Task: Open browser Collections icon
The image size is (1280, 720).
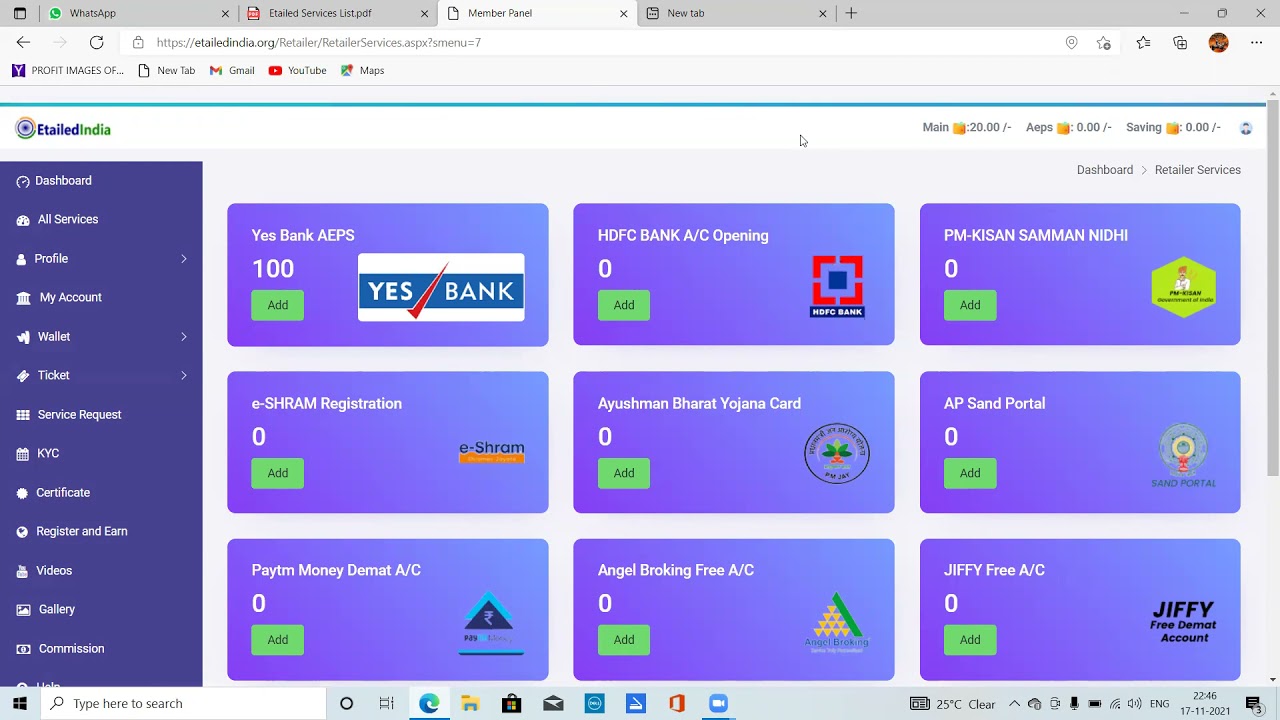Action: 1180,43
